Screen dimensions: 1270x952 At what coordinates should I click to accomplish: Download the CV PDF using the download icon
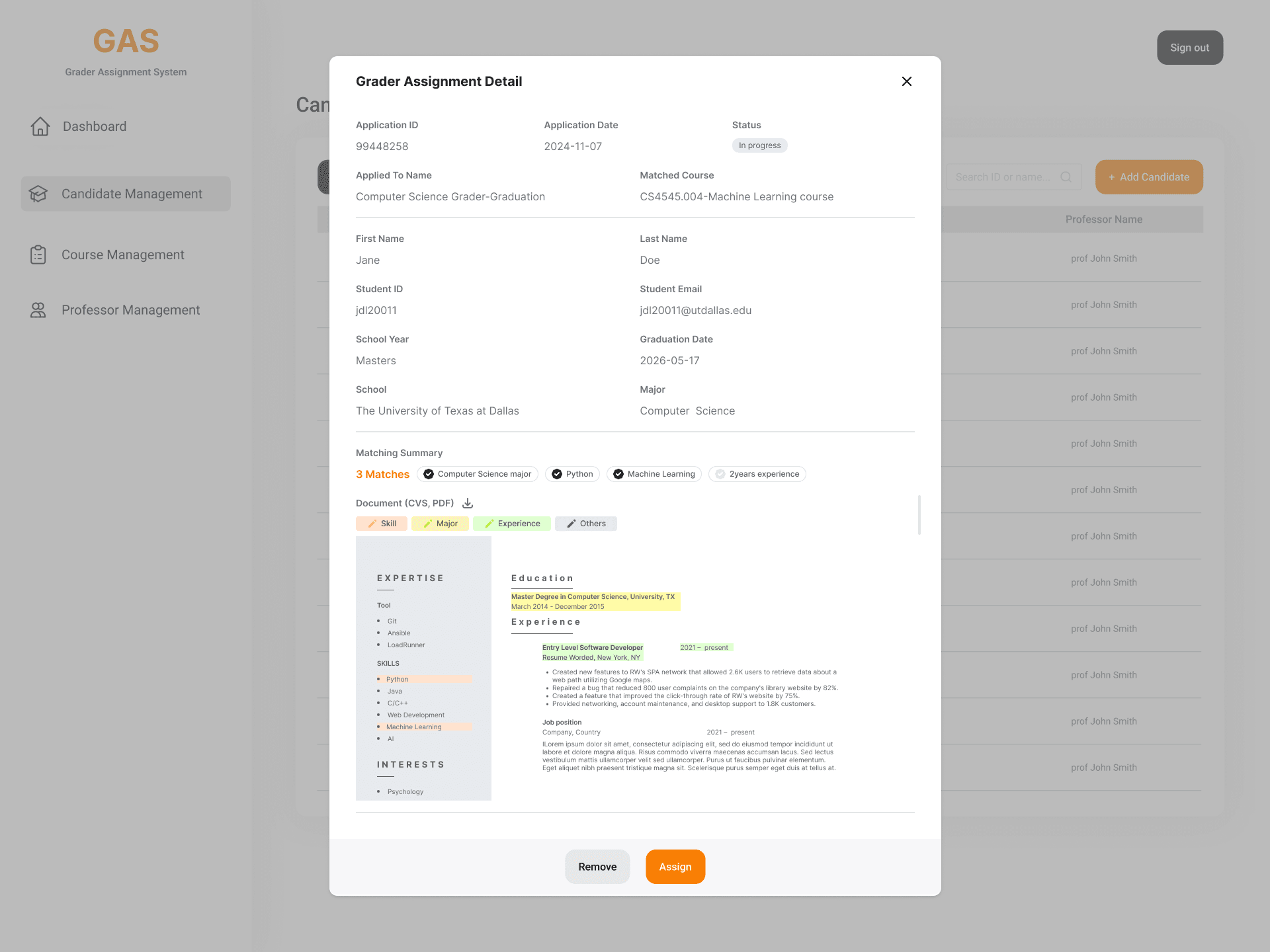click(467, 503)
